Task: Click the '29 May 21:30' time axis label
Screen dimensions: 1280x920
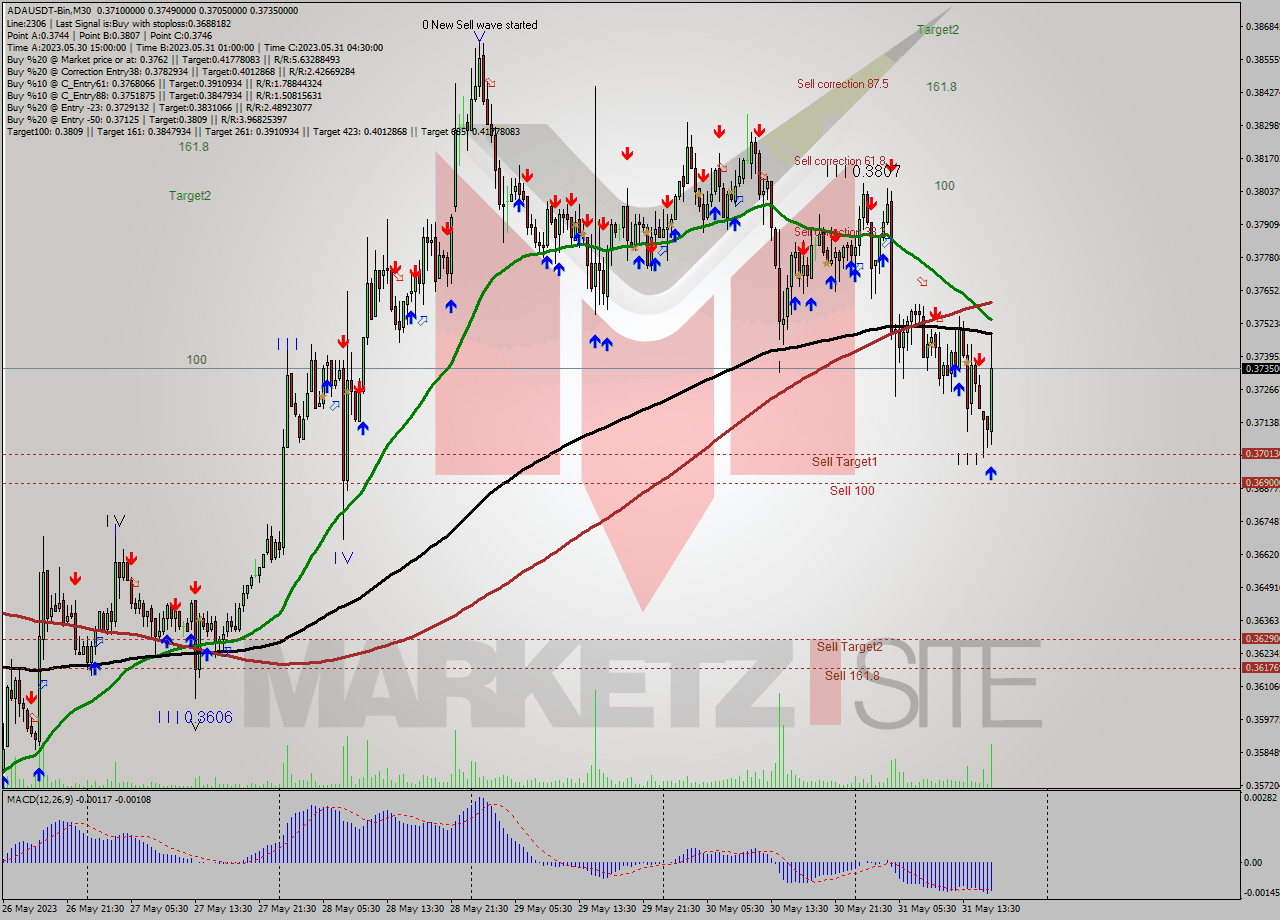Action: click(671, 909)
